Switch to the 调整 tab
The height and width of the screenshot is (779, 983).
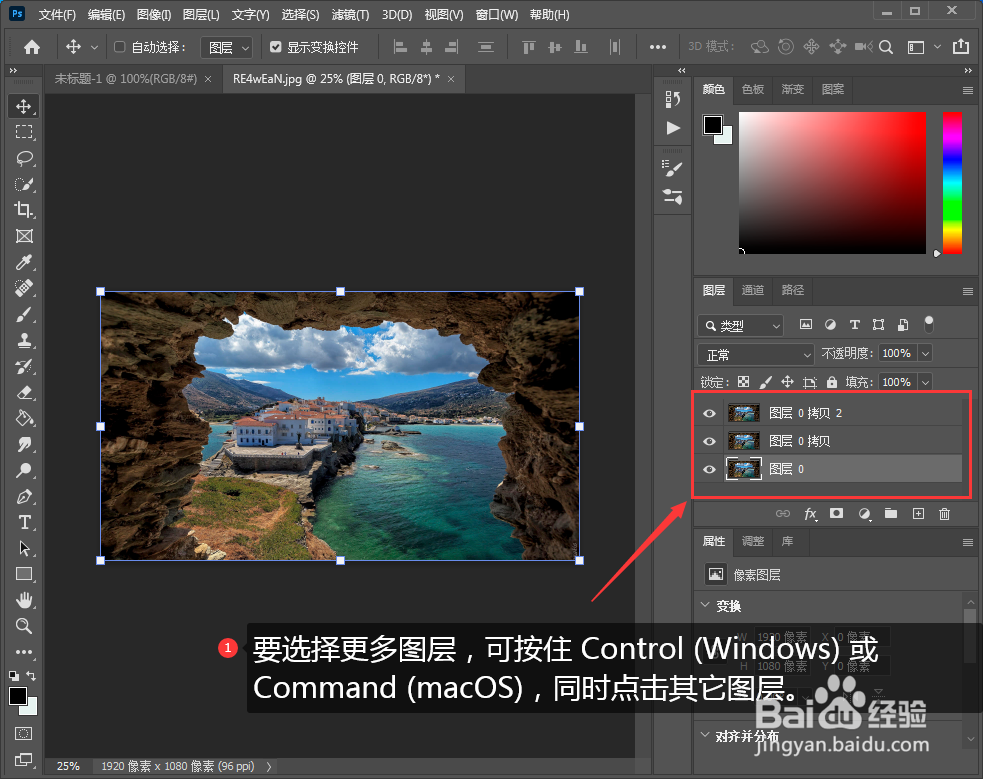click(752, 541)
